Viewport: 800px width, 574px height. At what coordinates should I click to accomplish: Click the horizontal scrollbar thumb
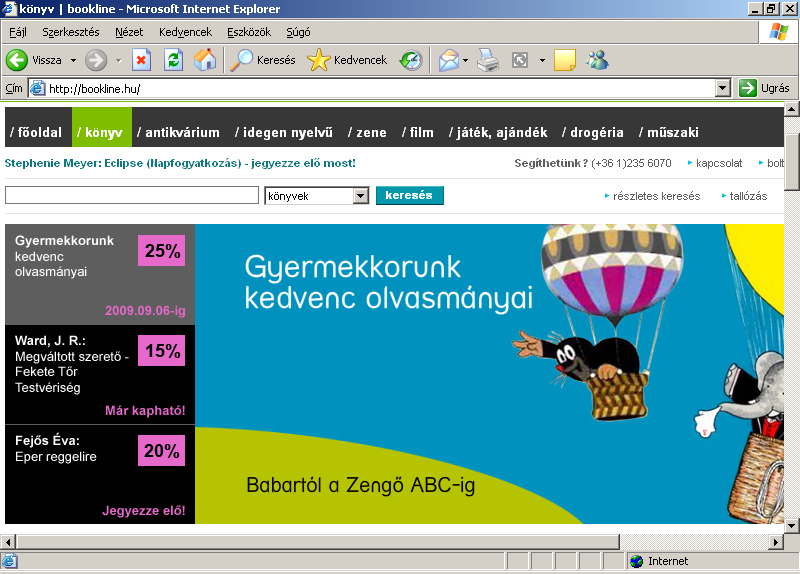pyautogui.click(x=318, y=541)
